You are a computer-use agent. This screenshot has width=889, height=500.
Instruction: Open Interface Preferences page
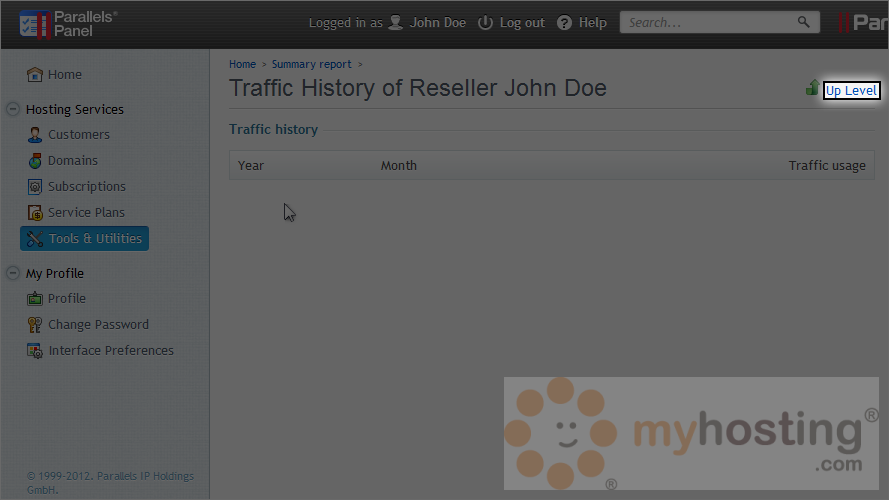(x=111, y=350)
